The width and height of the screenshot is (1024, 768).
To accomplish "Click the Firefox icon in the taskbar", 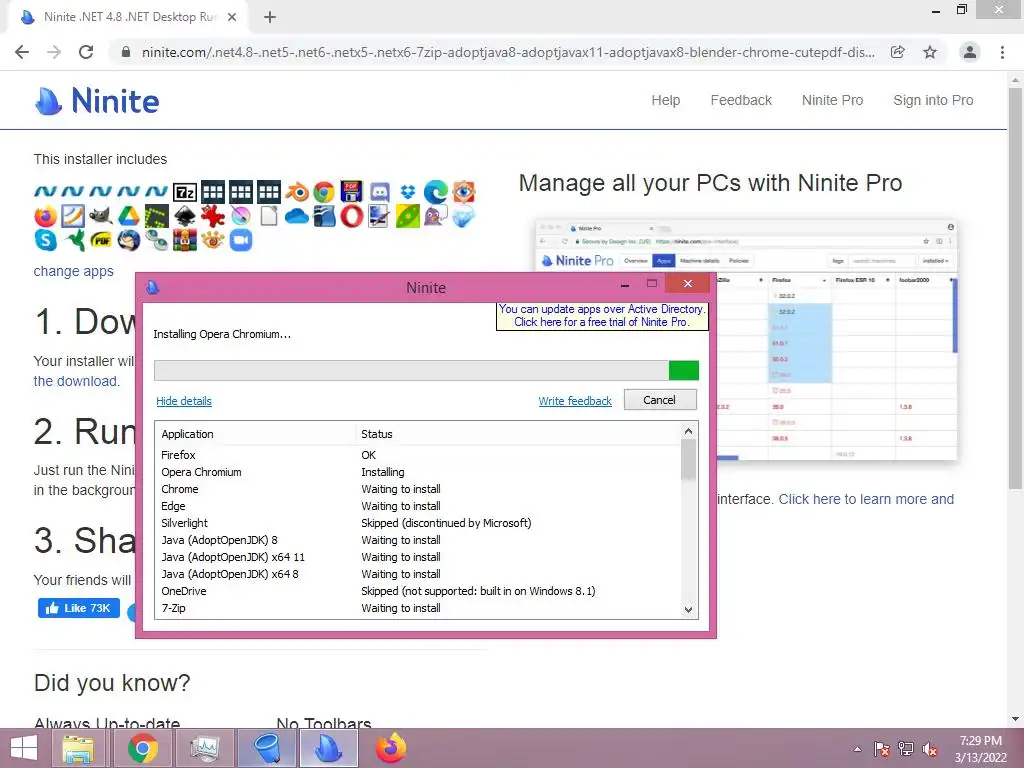I will [391, 748].
